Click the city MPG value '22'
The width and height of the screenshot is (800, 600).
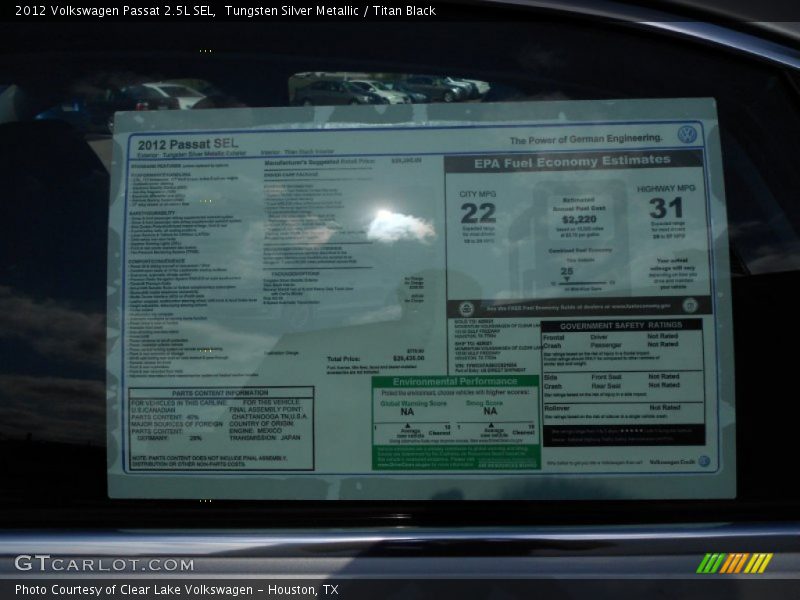478,213
